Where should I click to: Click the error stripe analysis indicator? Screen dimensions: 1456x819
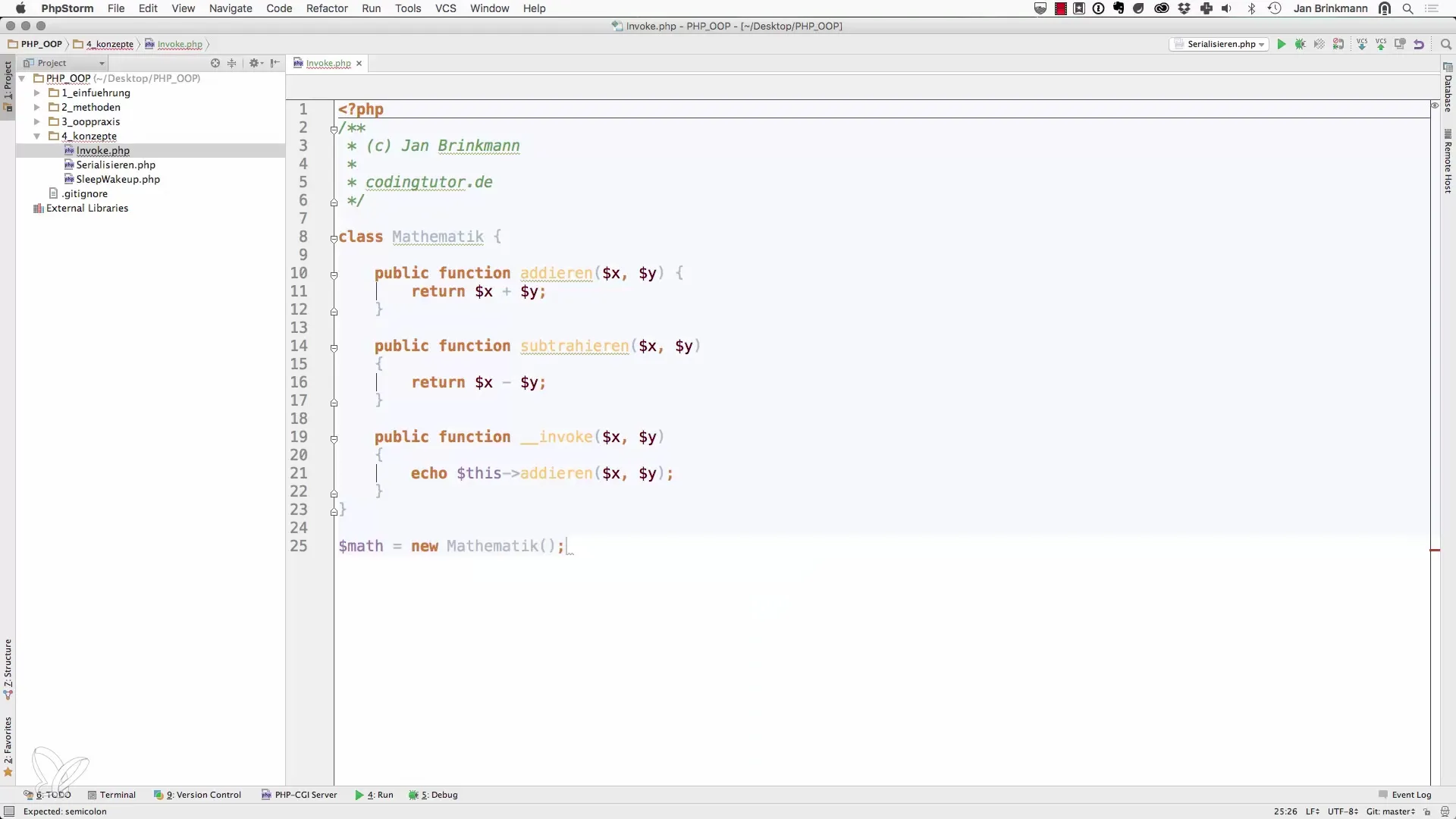[1435, 105]
